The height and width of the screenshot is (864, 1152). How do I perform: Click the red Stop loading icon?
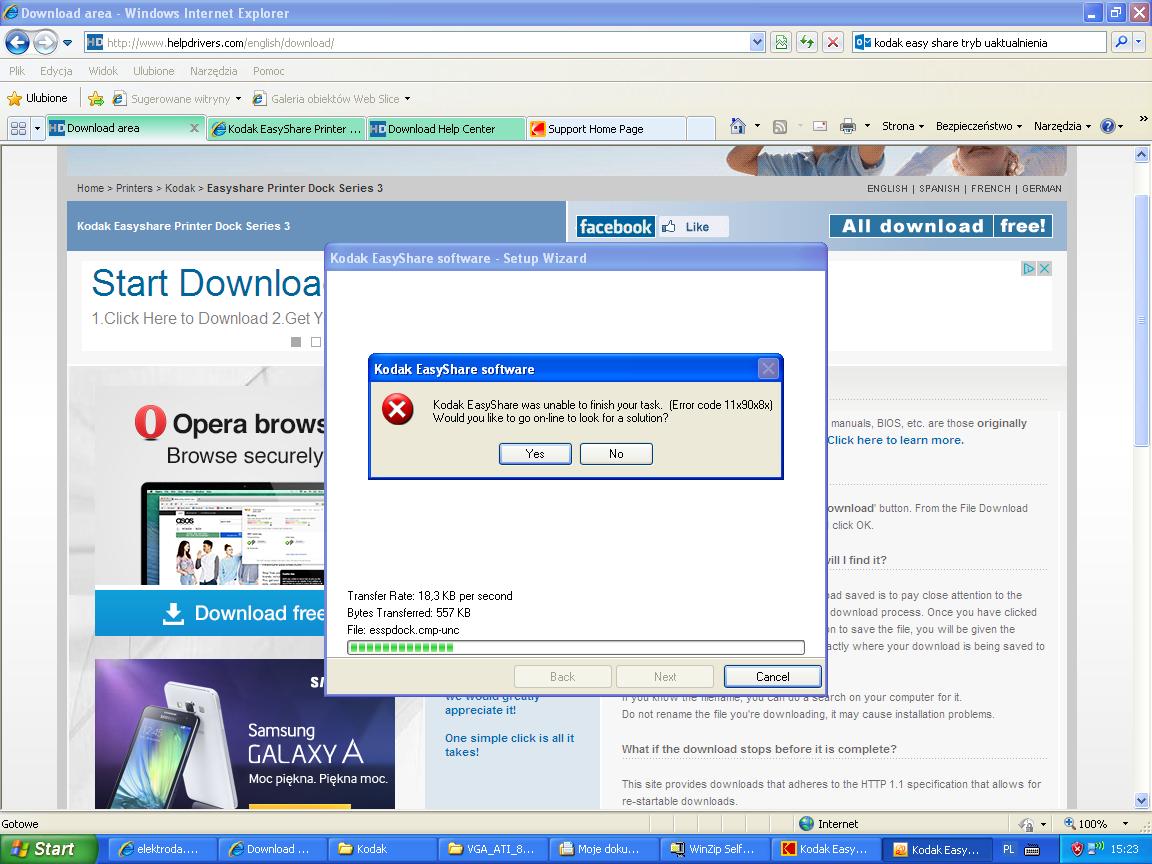pos(832,43)
